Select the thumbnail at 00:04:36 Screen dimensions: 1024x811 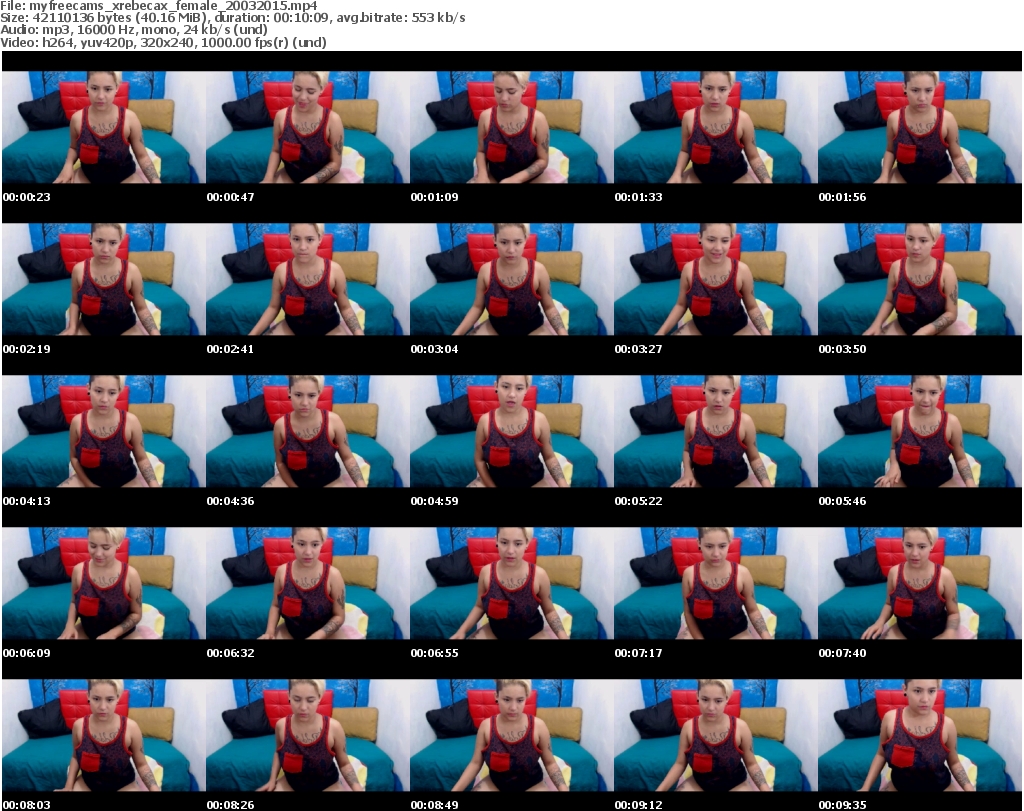pyautogui.click(x=308, y=431)
